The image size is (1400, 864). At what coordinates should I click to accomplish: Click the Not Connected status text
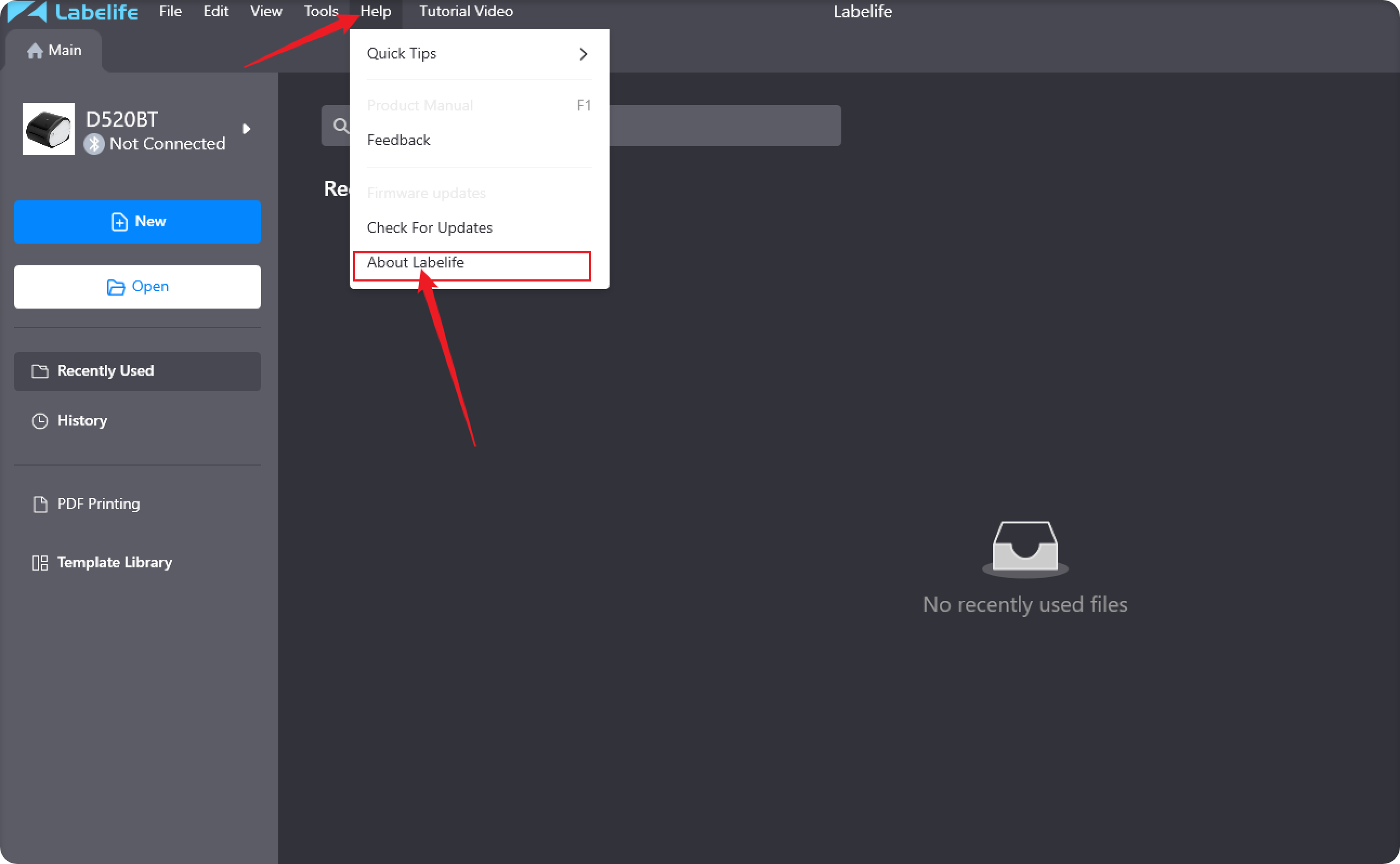click(167, 144)
